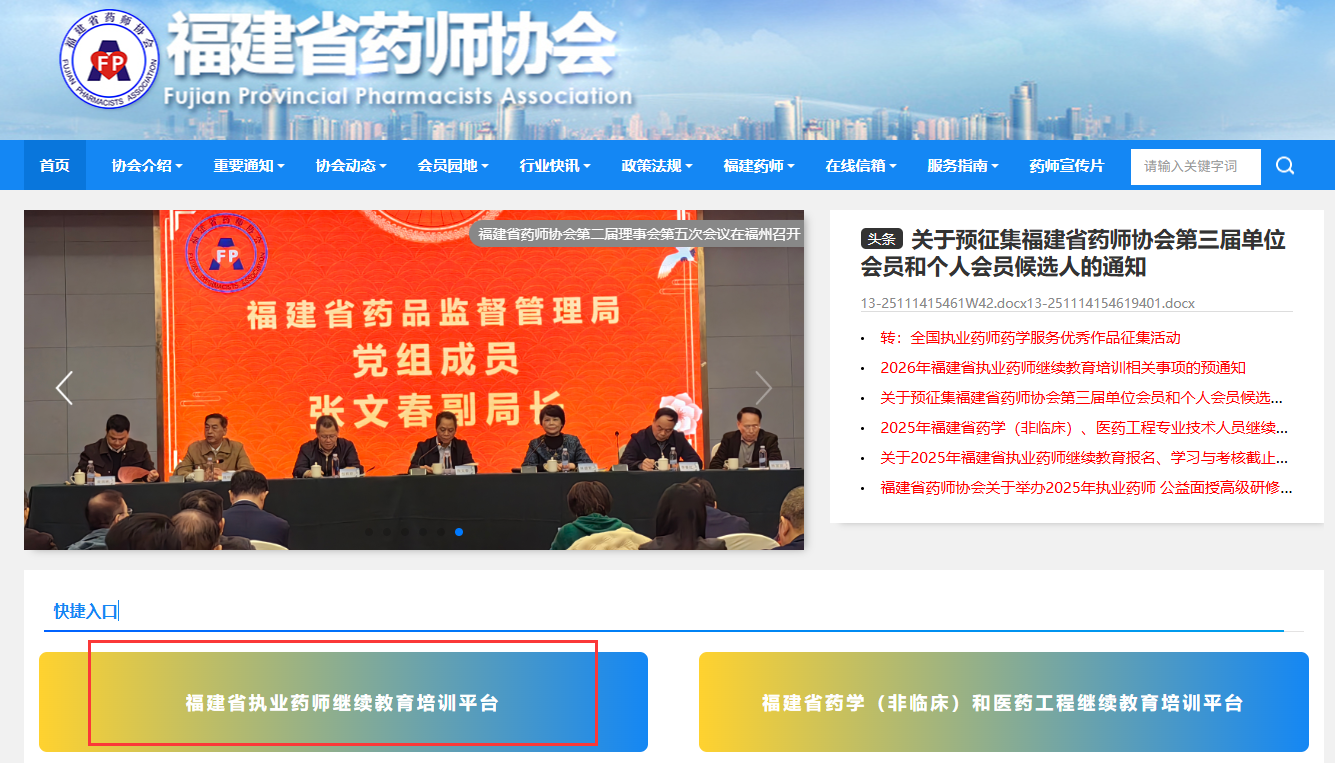The image size is (1335, 763).
Task: Open the 药师宣传片 menu item
Action: pos(1067,166)
